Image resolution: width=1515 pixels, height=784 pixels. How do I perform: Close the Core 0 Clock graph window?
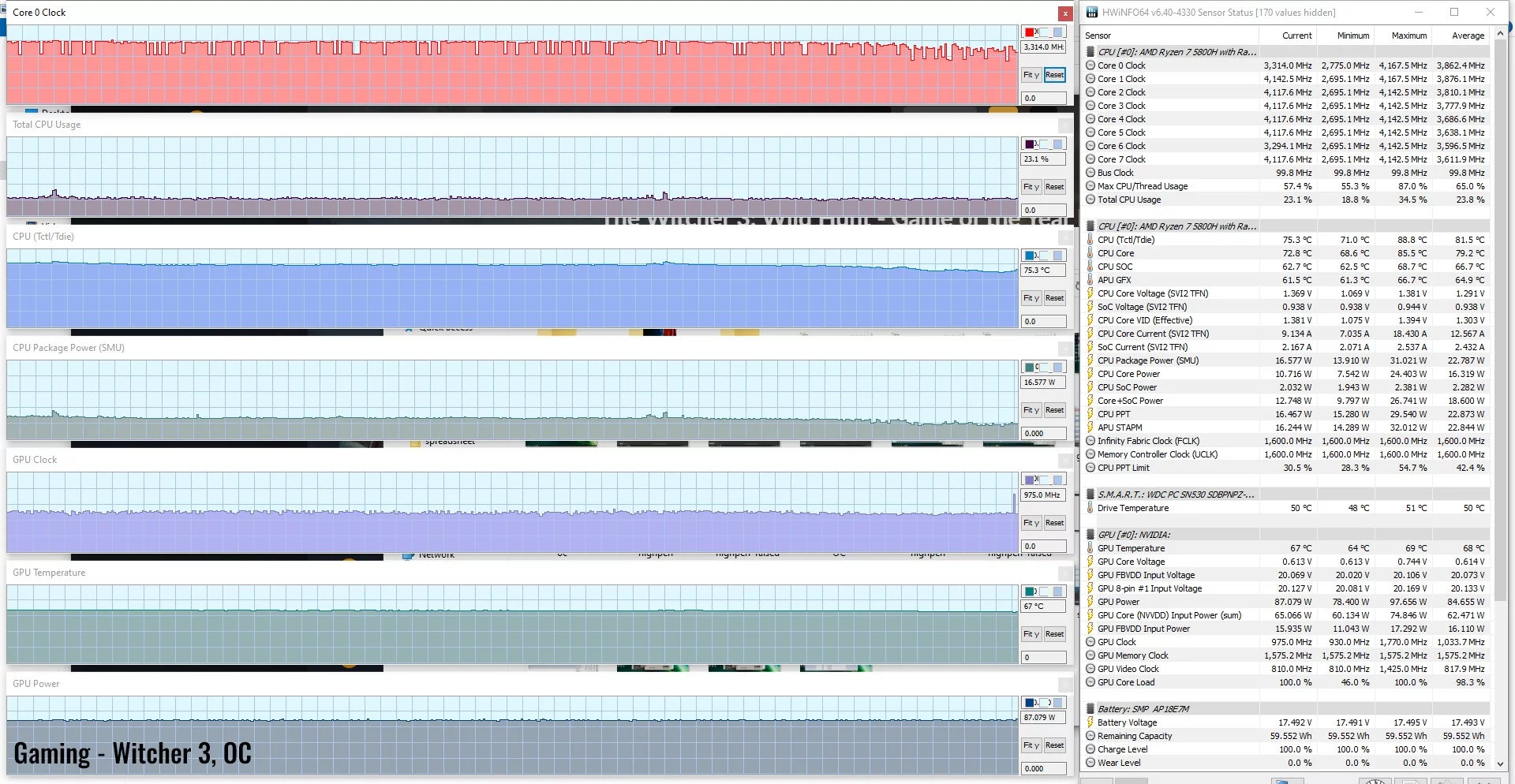click(x=1065, y=13)
